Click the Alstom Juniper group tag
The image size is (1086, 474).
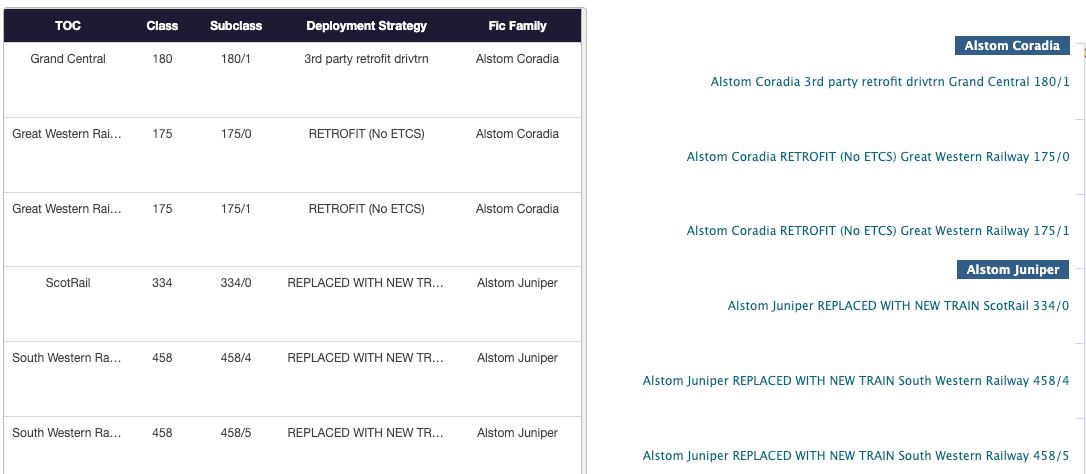(1012, 270)
